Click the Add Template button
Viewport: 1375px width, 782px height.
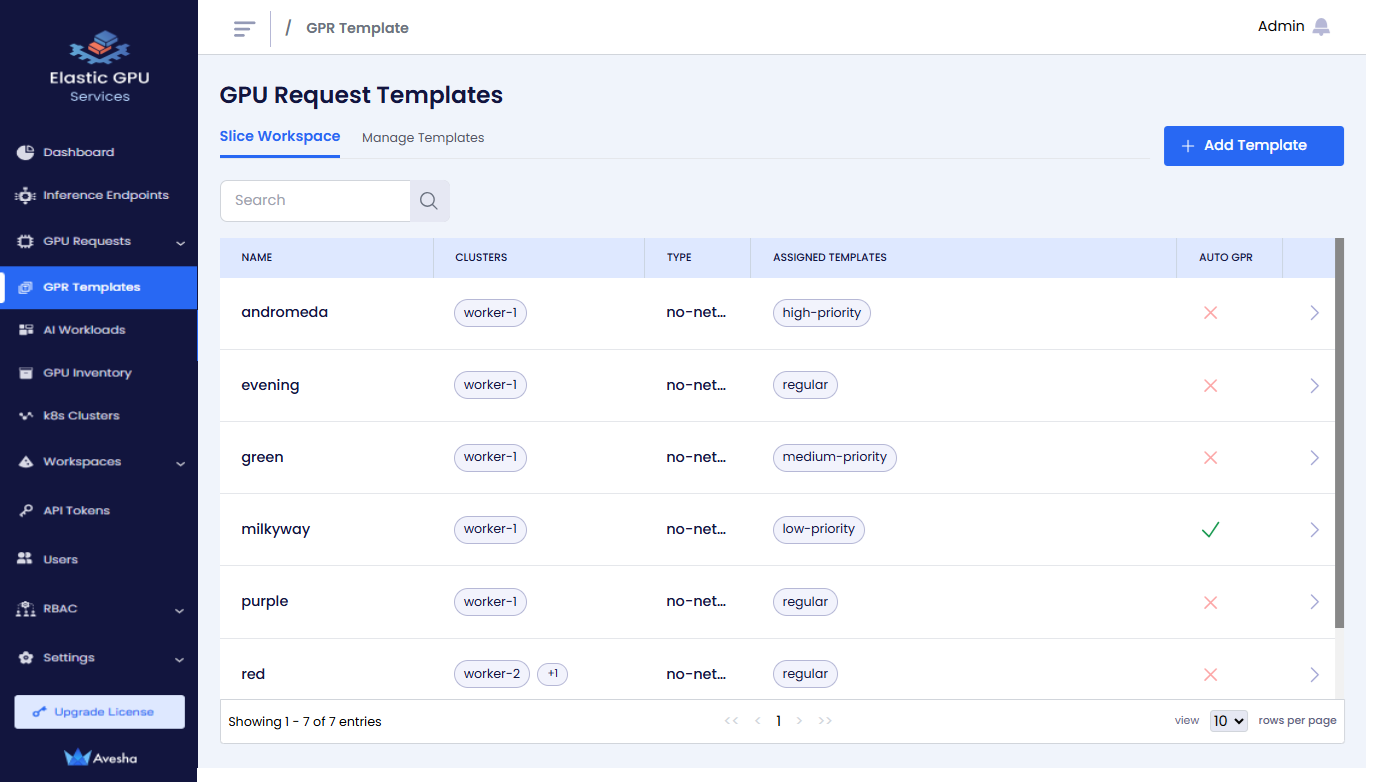[x=1253, y=146]
